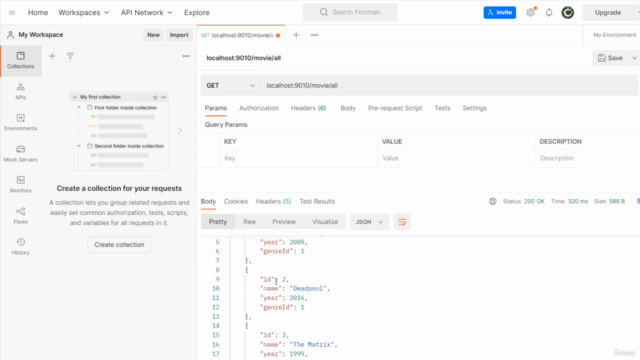
Task: Click the next arrow beside collection illustration
Action: coord(180,130)
